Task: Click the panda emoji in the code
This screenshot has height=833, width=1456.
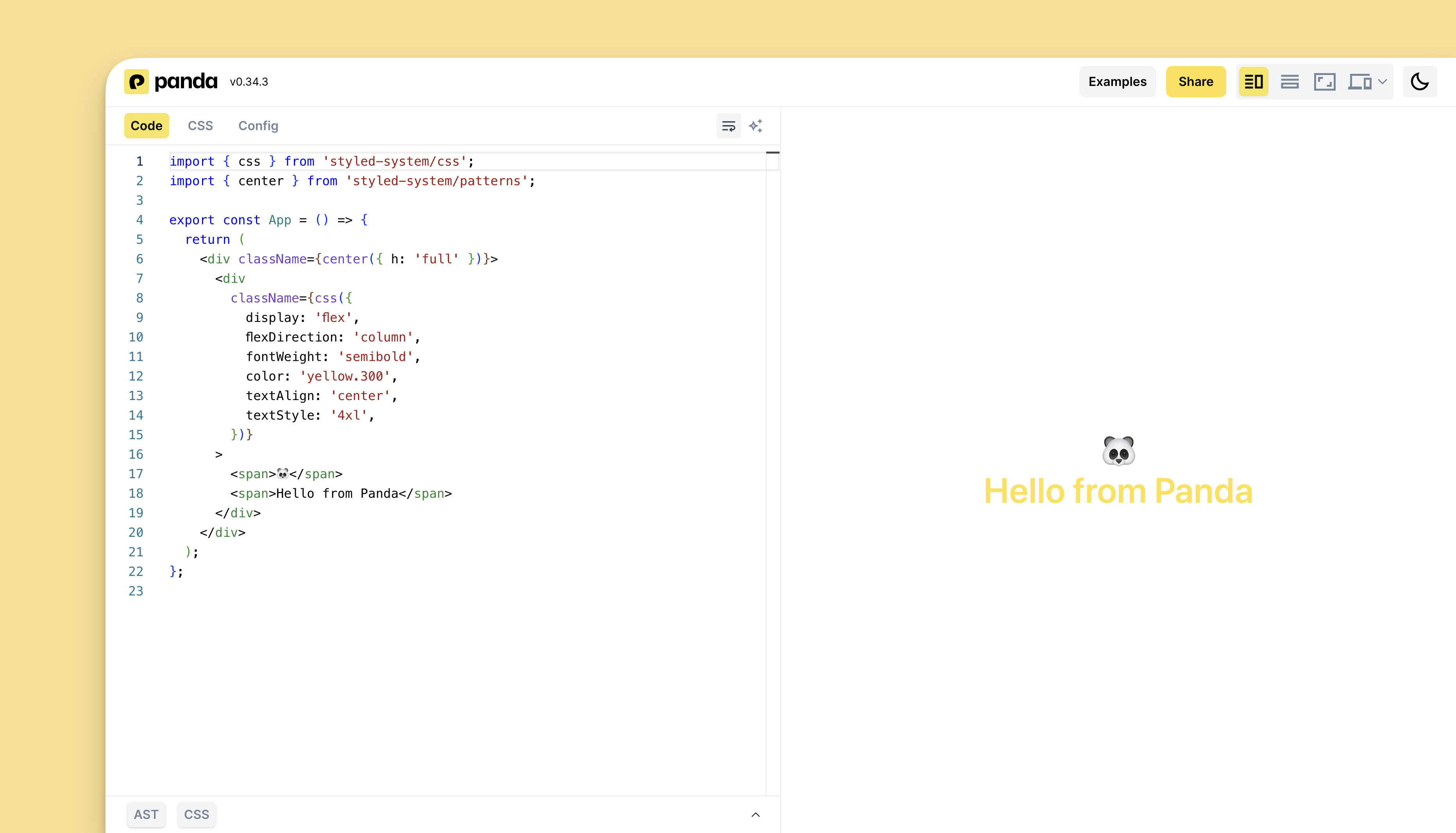Action: [283, 474]
